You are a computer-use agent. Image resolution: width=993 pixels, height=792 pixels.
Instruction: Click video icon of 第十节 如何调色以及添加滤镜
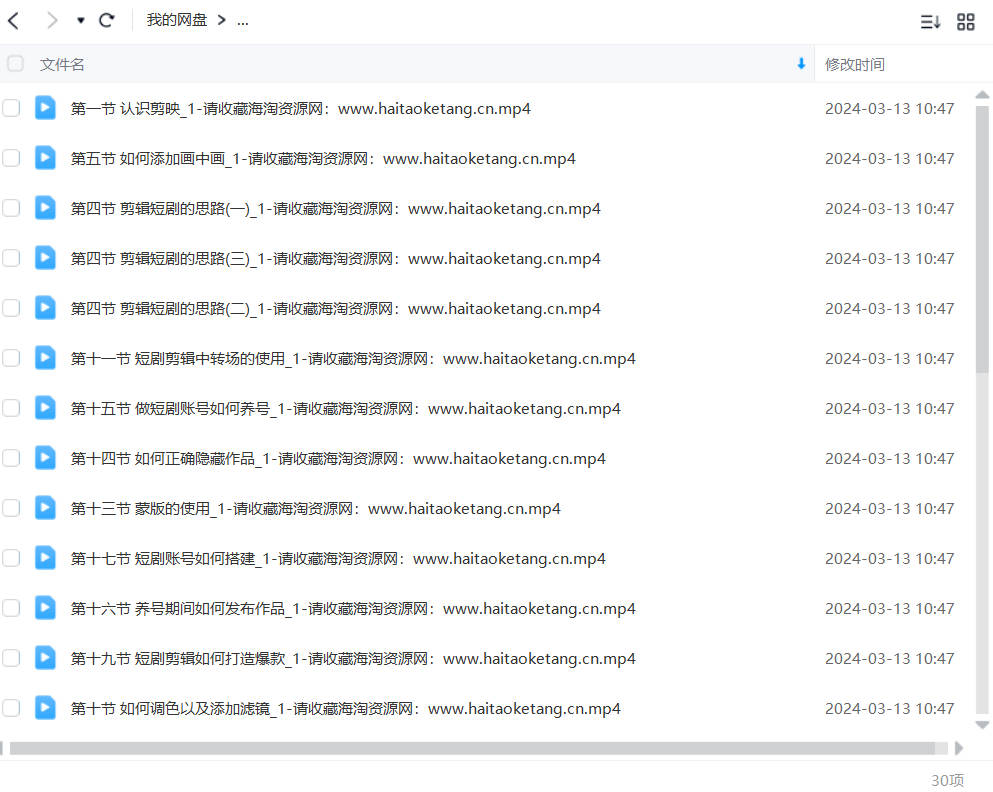tap(45, 708)
